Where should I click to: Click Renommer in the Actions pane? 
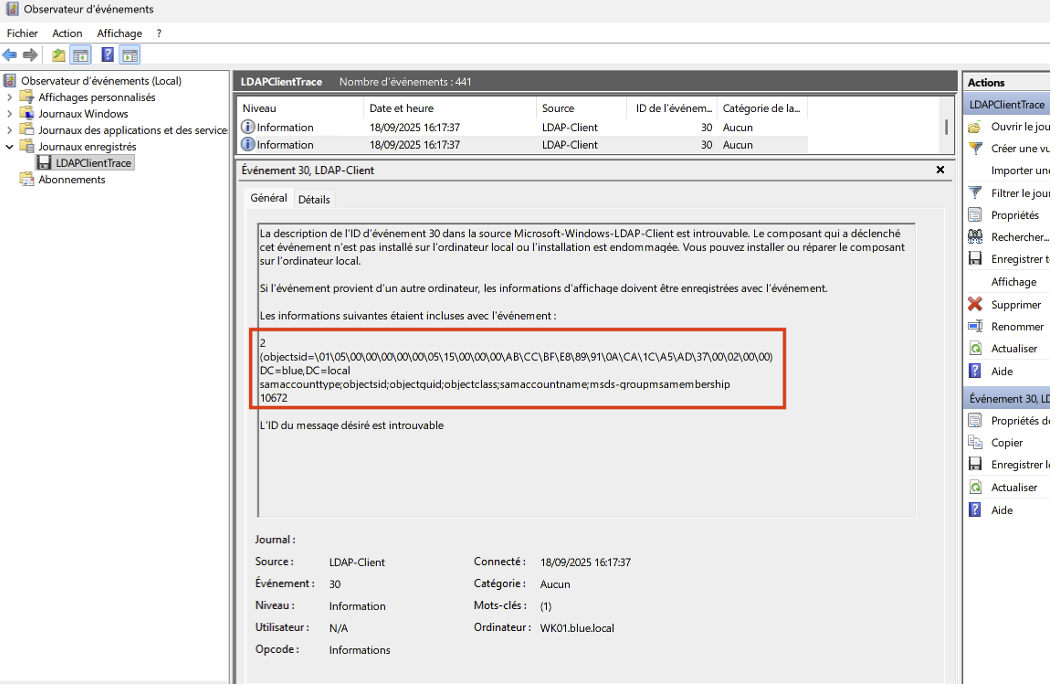(x=1017, y=327)
